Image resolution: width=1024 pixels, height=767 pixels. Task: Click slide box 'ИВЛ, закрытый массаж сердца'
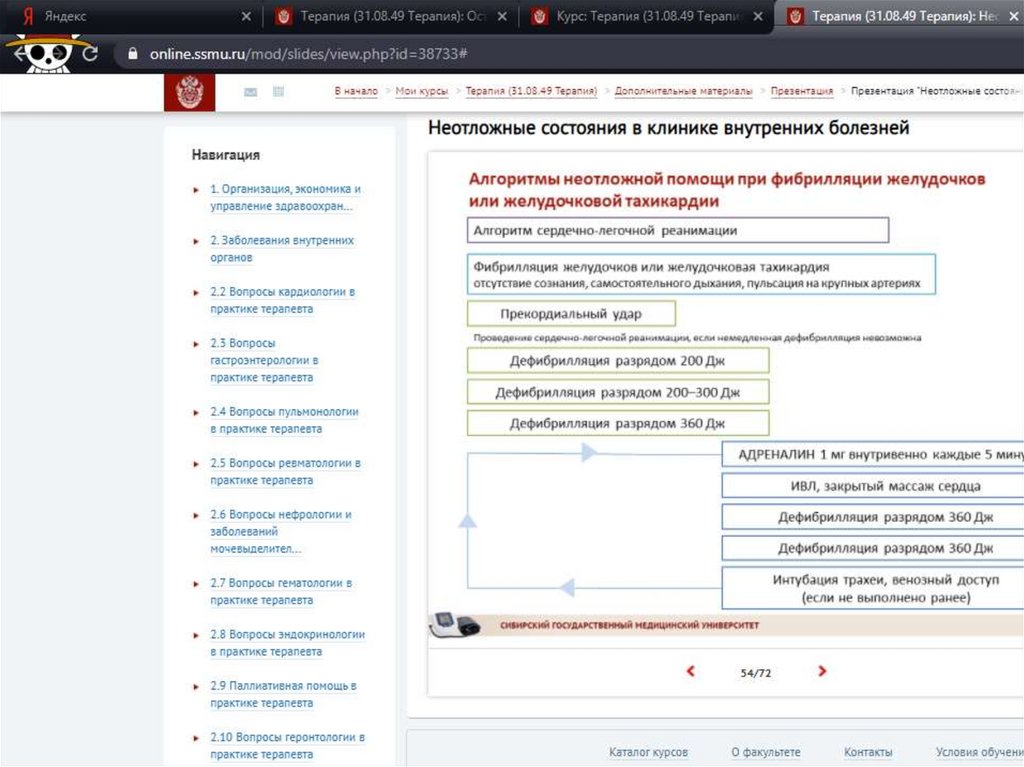pos(872,485)
